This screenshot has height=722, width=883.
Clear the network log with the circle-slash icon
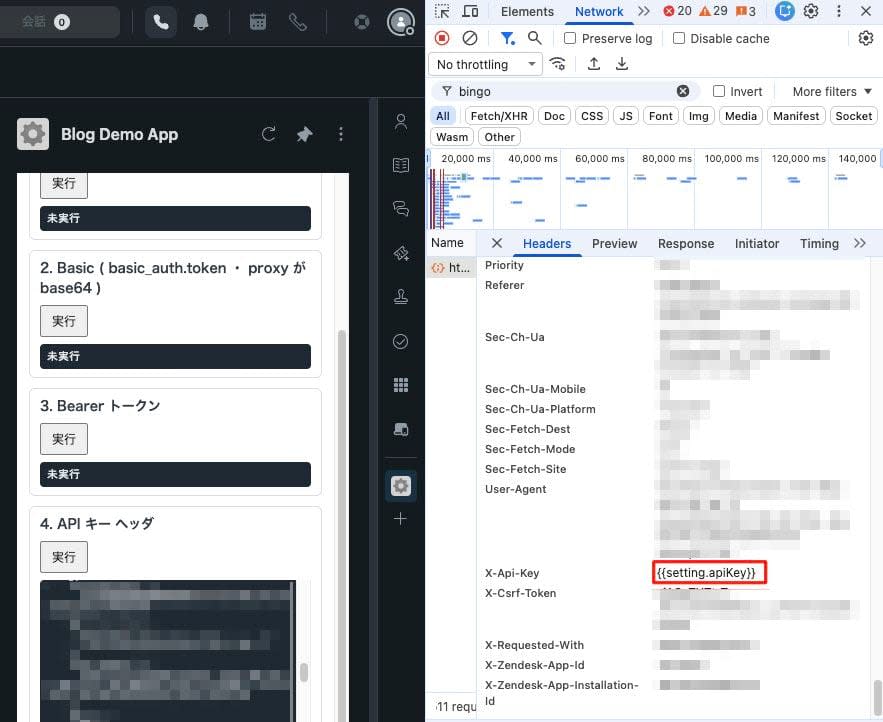[470, 38]
